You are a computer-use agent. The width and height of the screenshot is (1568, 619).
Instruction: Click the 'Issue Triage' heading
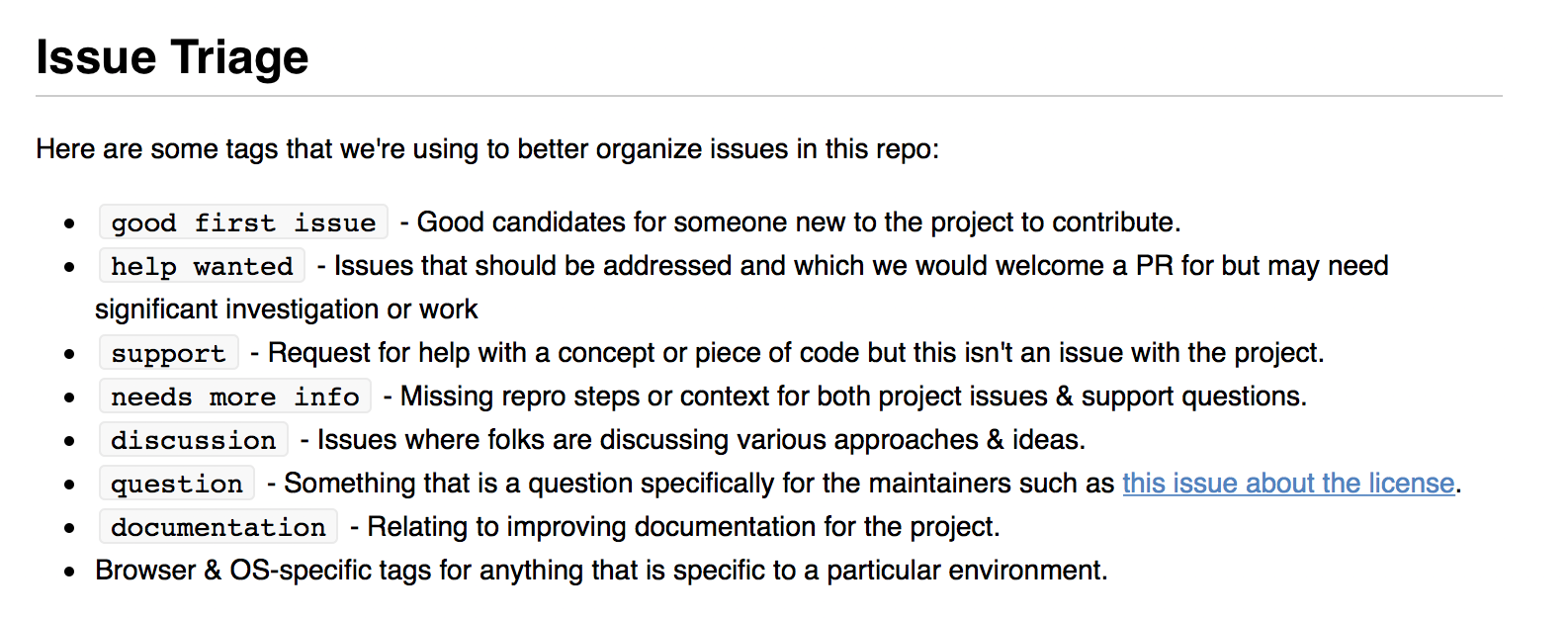coord(172,57)
